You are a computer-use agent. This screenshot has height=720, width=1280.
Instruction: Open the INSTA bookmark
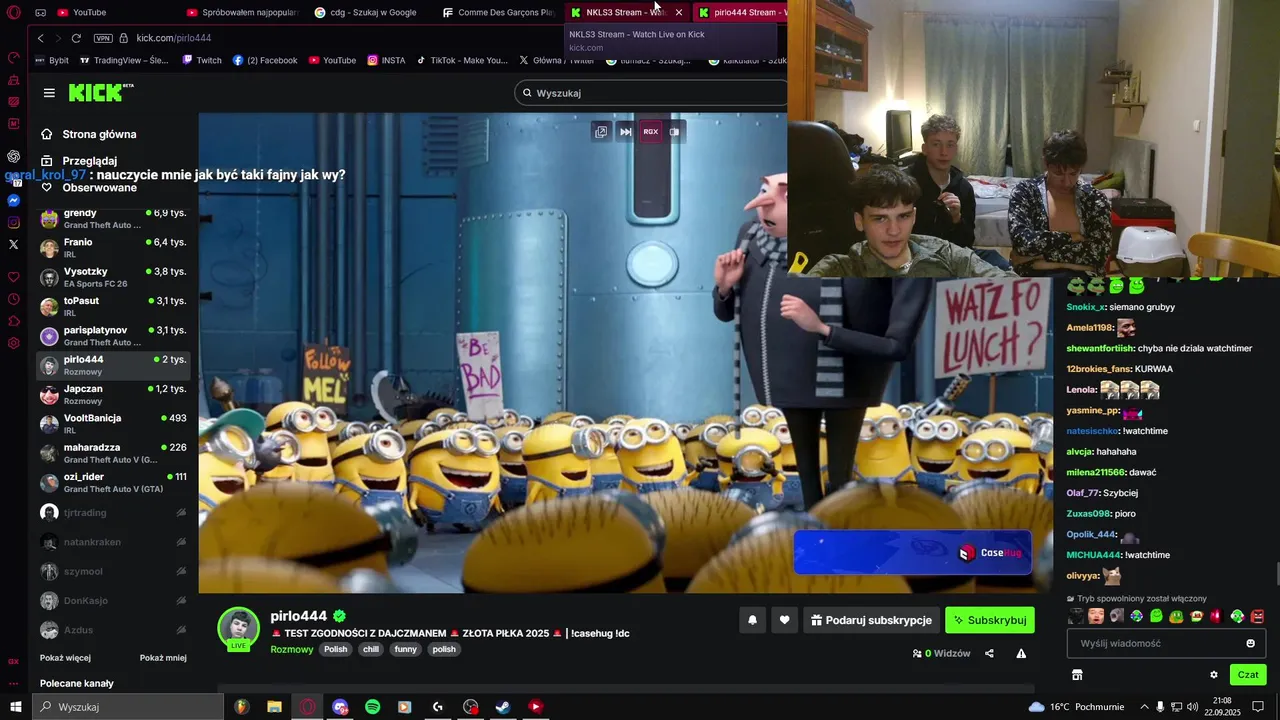pos(386,60)
